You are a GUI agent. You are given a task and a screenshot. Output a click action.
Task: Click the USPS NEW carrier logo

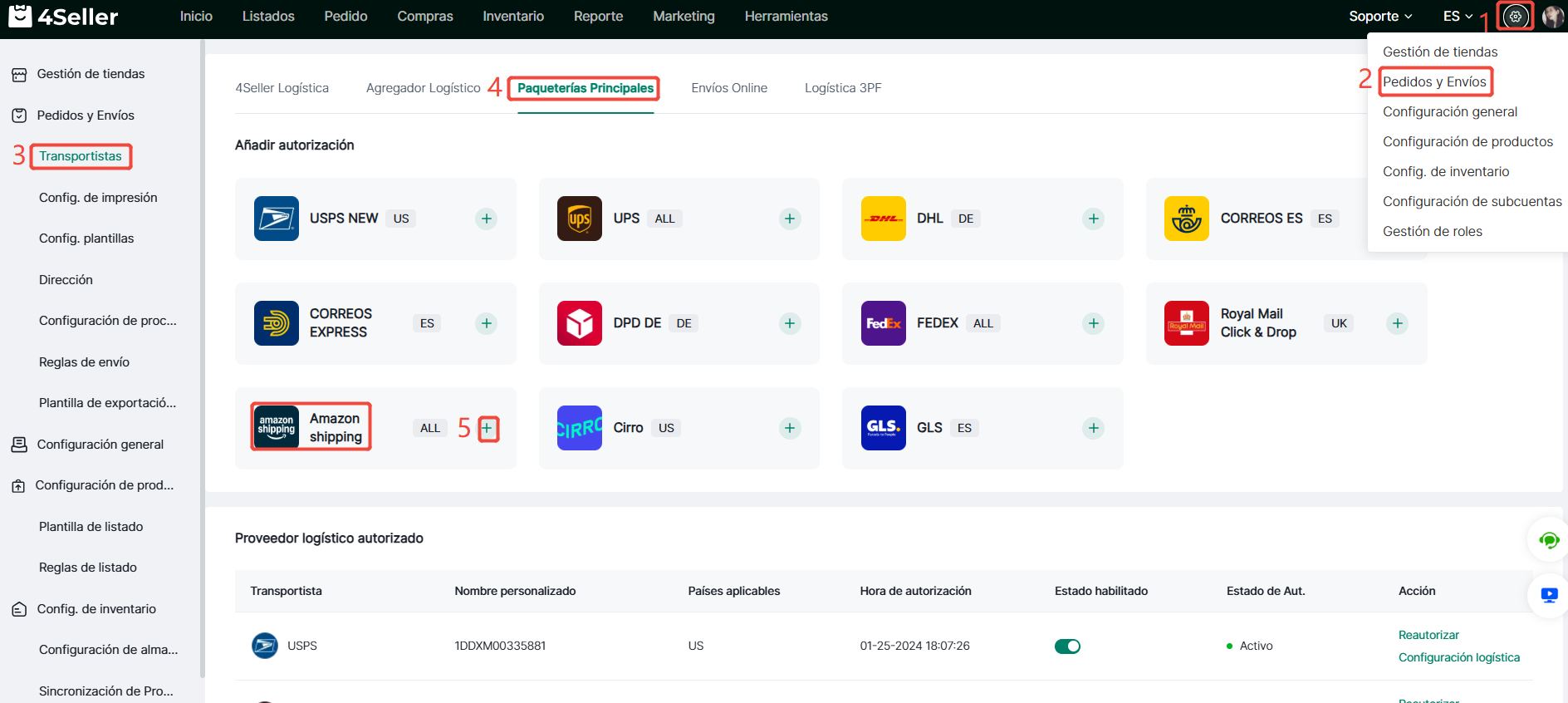click(277, 219)
